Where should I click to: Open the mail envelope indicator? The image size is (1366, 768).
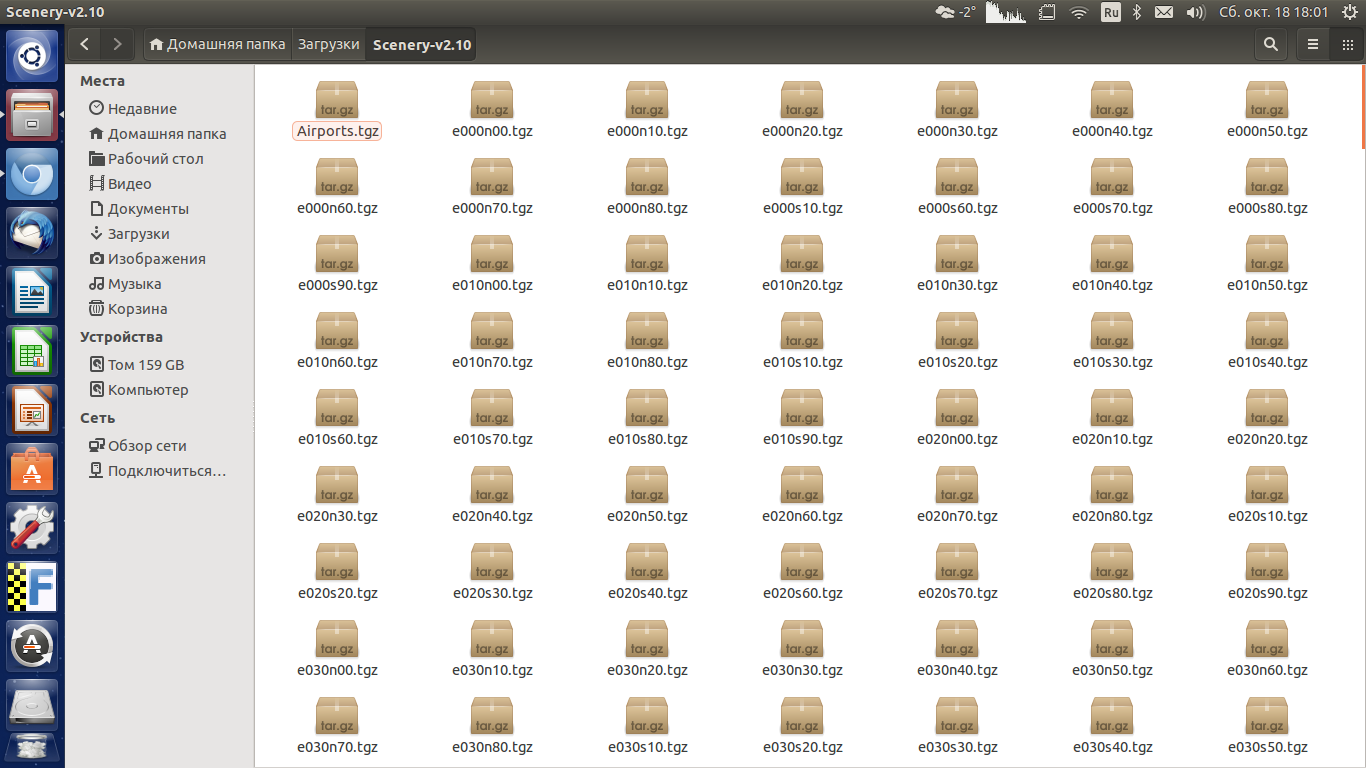1164,12
